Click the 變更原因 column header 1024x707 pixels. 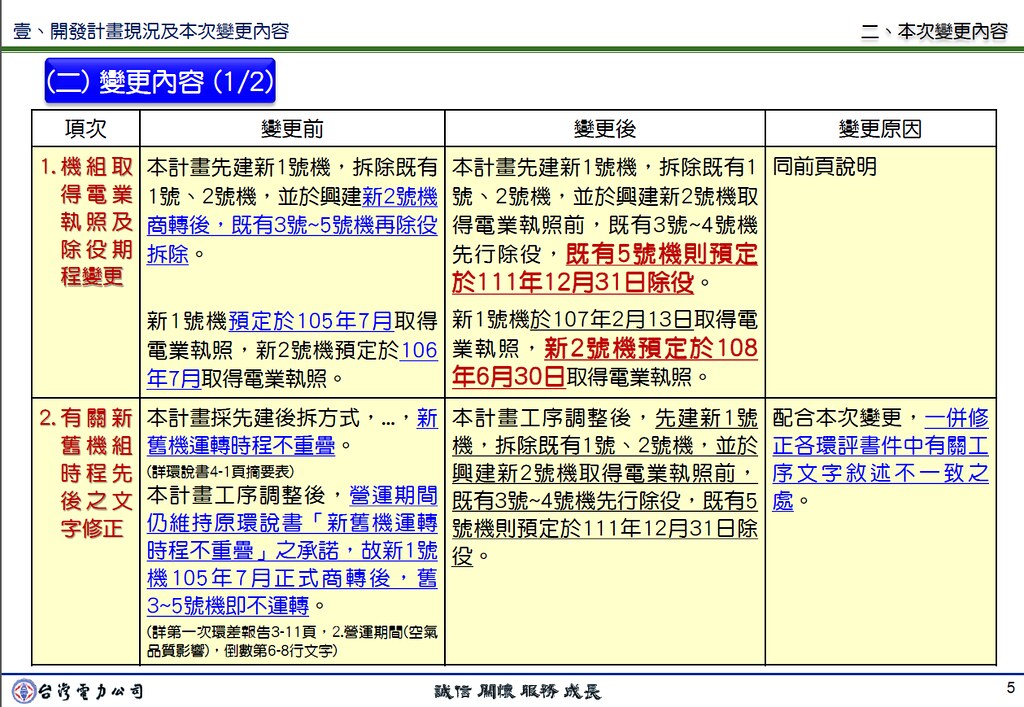click(880, 129)
